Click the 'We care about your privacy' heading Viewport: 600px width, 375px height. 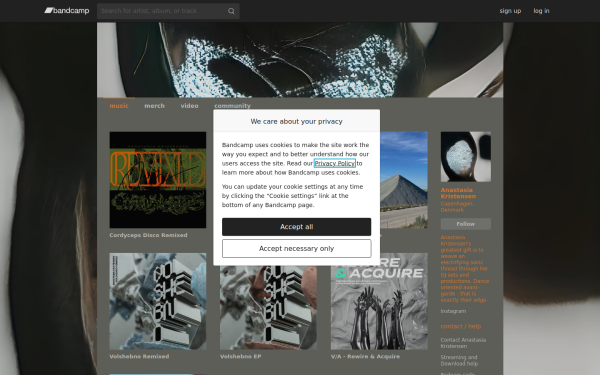coord(297,121)
